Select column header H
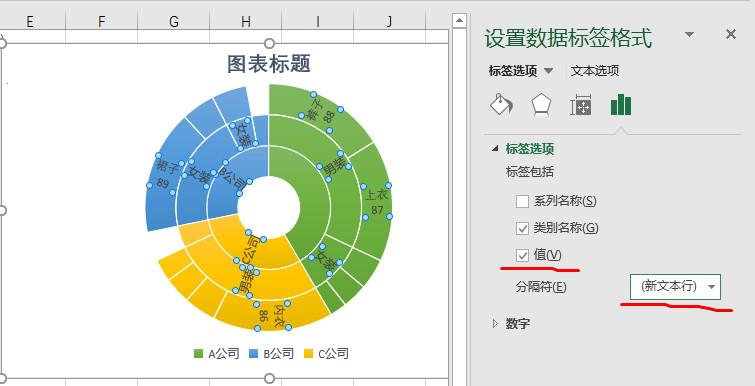This screenshot has width=755, height=386. pos(246,22)
